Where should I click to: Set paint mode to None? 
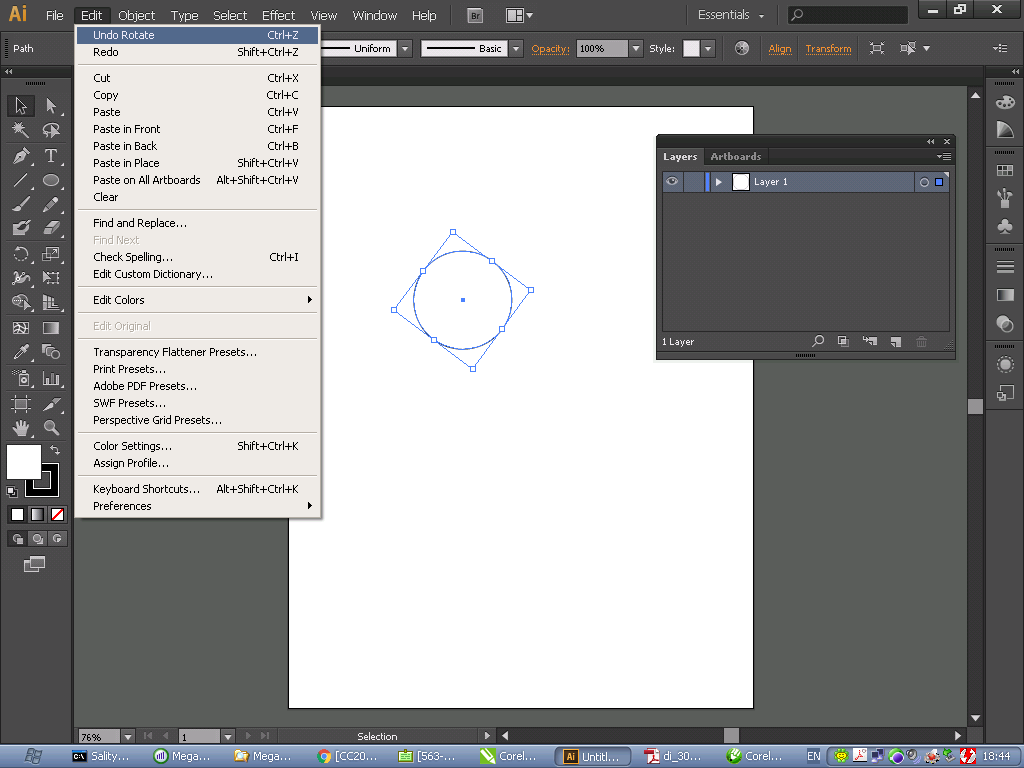click(x=57, y=515)
